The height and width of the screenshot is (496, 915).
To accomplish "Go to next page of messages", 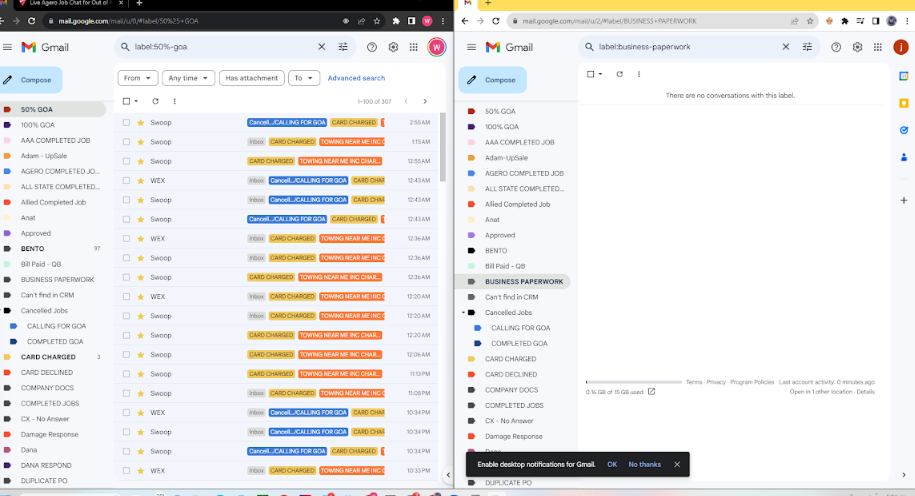I will point(425,101).
